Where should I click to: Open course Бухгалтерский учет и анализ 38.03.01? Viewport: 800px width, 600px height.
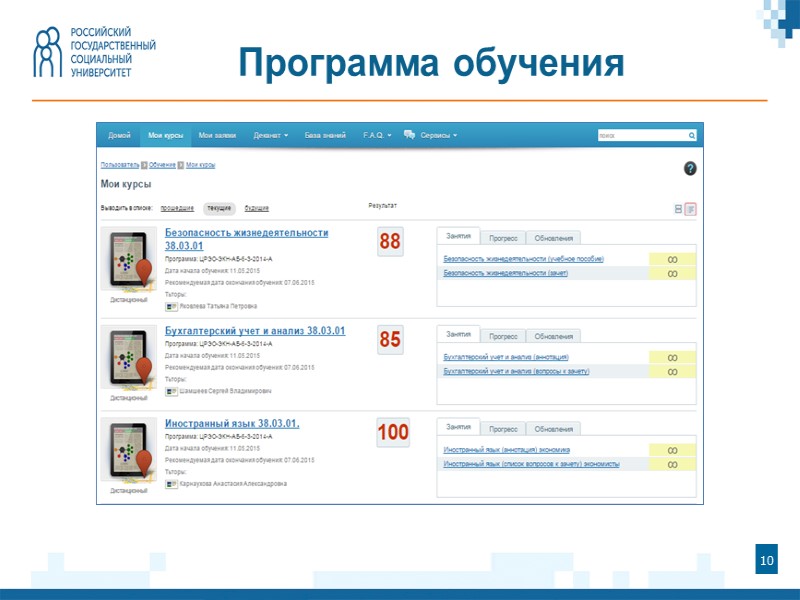(255, 331)
